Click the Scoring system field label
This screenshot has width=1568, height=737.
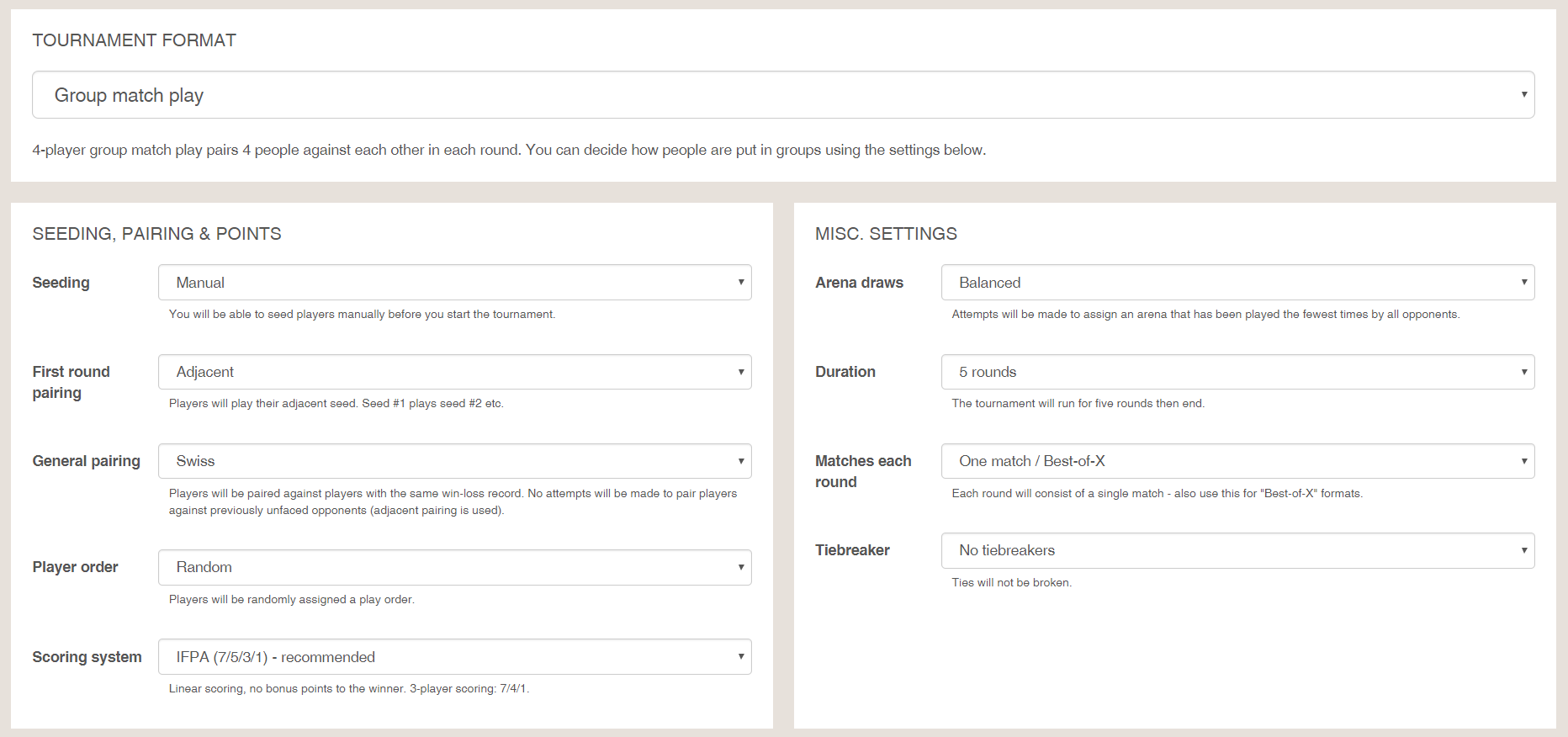tap(87, 657)
